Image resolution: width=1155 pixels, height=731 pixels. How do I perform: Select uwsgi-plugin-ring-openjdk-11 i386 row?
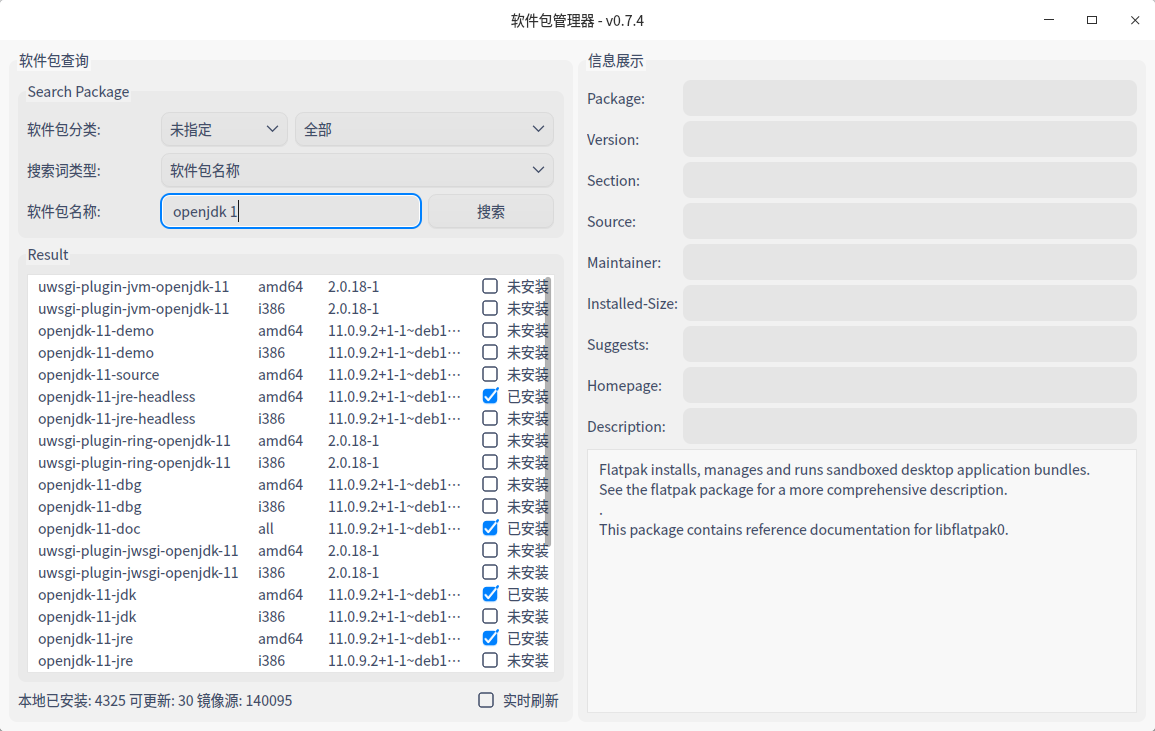(134, 463)
